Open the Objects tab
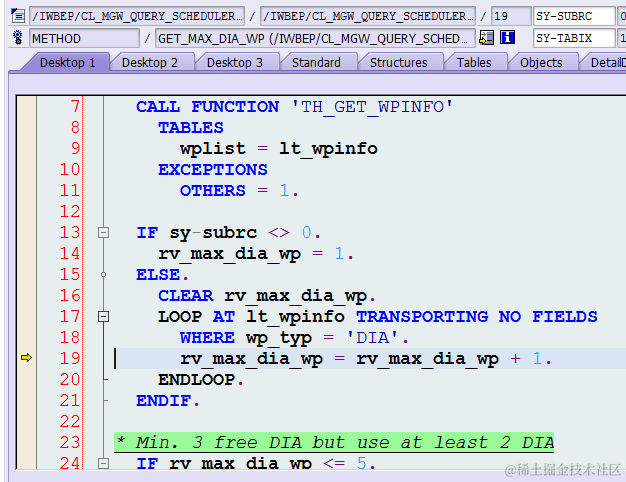The image size is (626, 482). (541, 63)
